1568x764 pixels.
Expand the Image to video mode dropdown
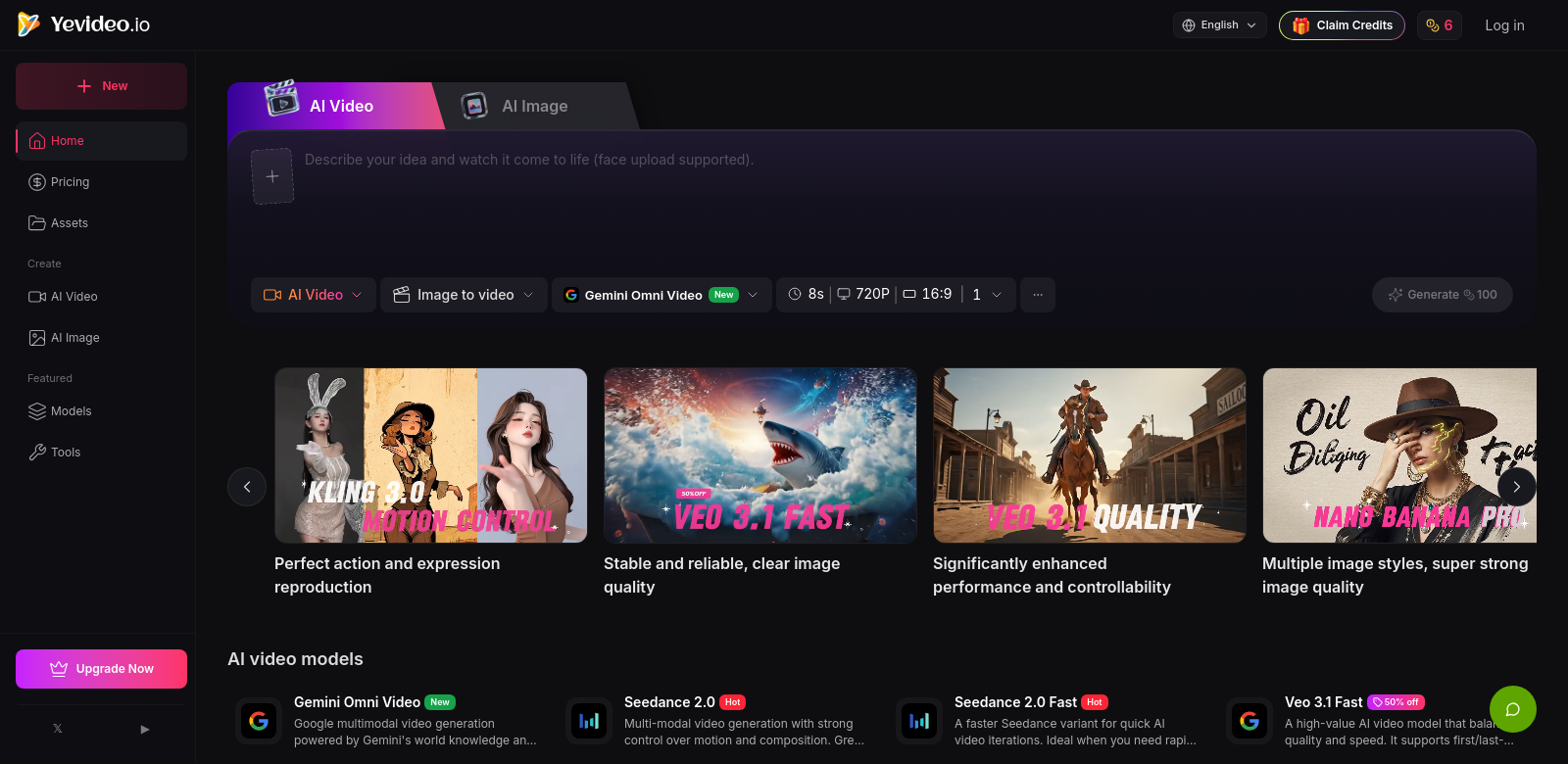(x=464, y=295)
